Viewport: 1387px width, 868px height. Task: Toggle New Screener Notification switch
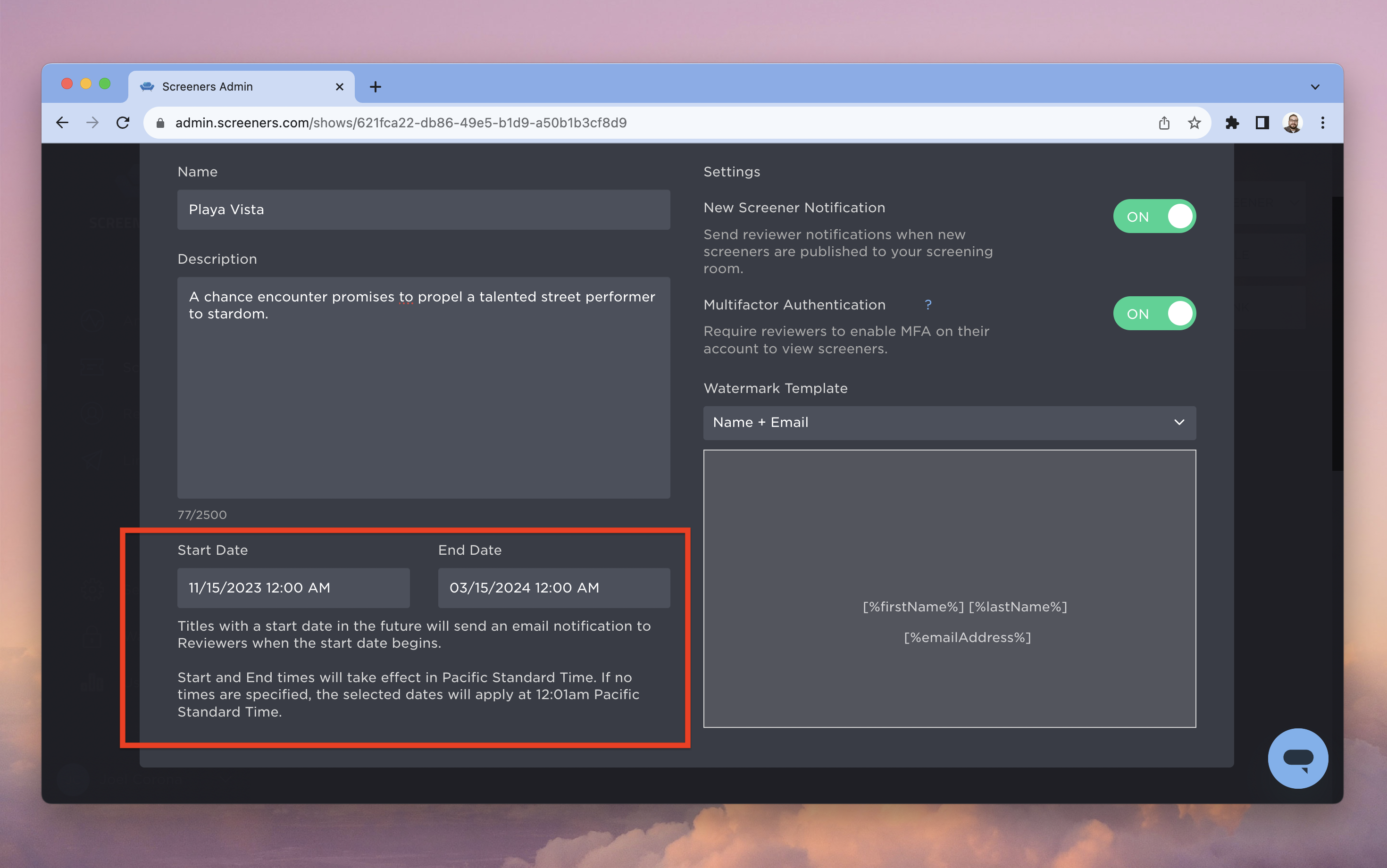pos(1154,217)
